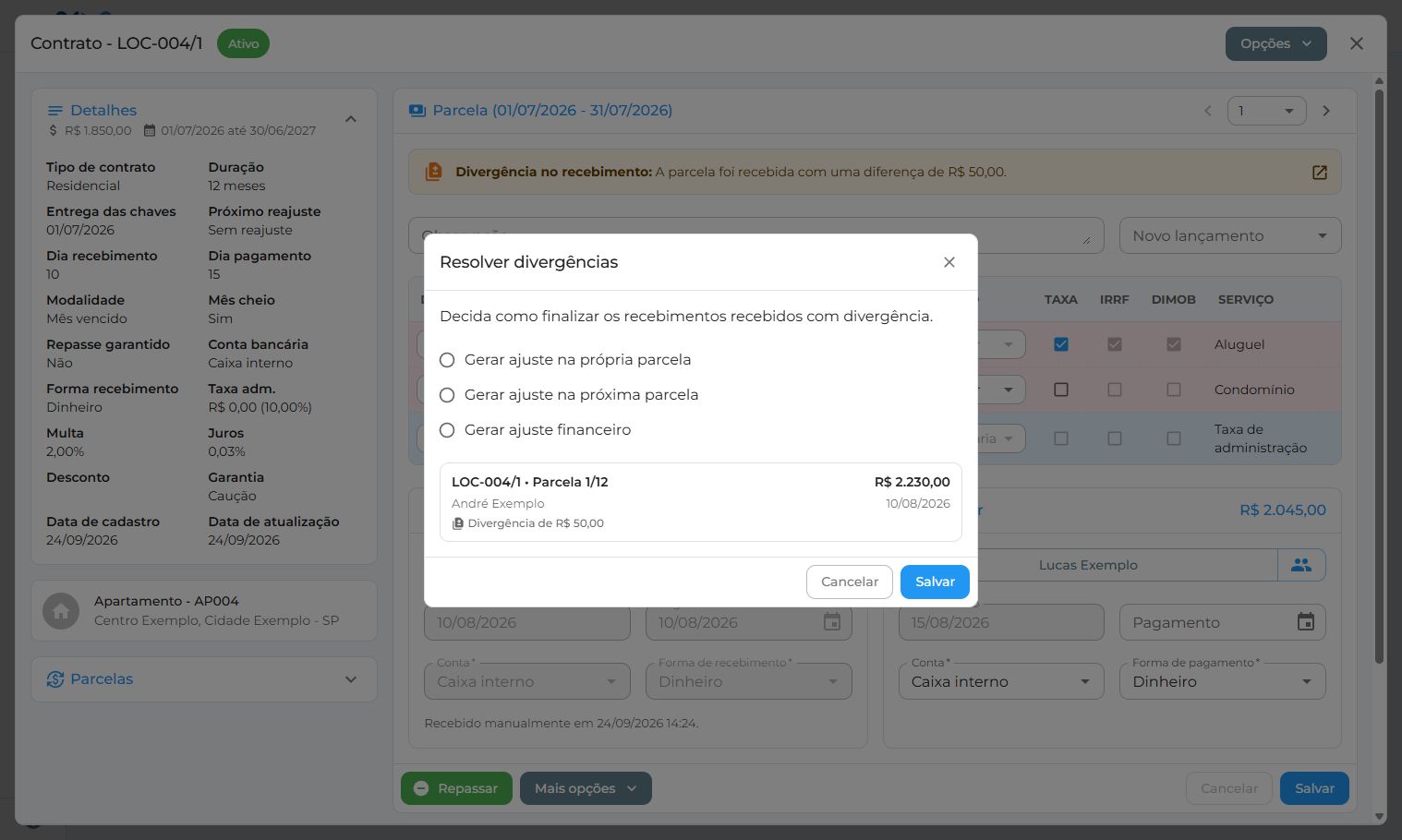The image size is (1402, 840).
Task: Open calendar for Pagamento date field
Action: 1306,622
